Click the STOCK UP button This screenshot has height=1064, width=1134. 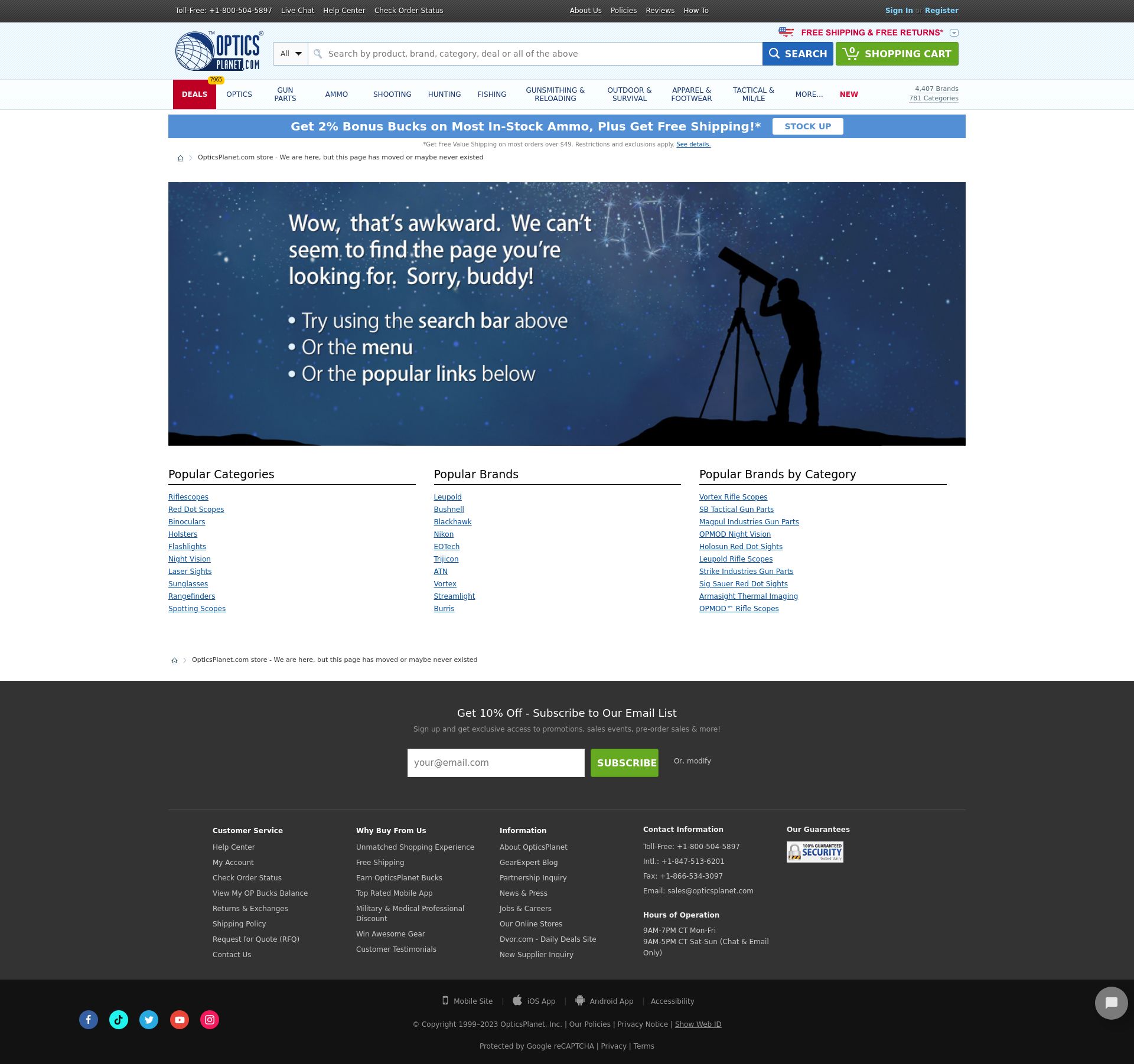coord(807,126)
